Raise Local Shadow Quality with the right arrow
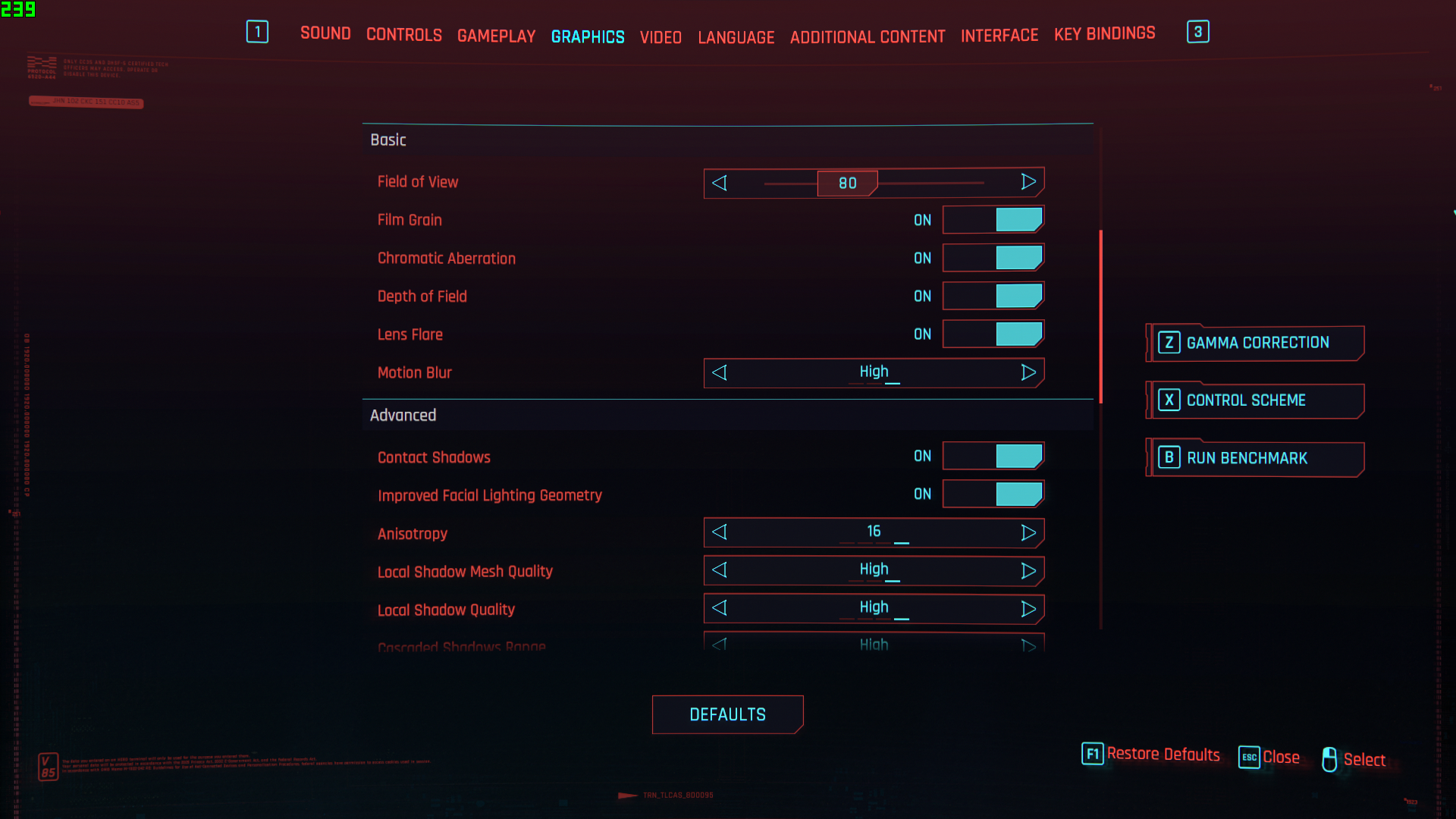The width and height of the screenshot is (1456, 819). tap(1028, 609)
